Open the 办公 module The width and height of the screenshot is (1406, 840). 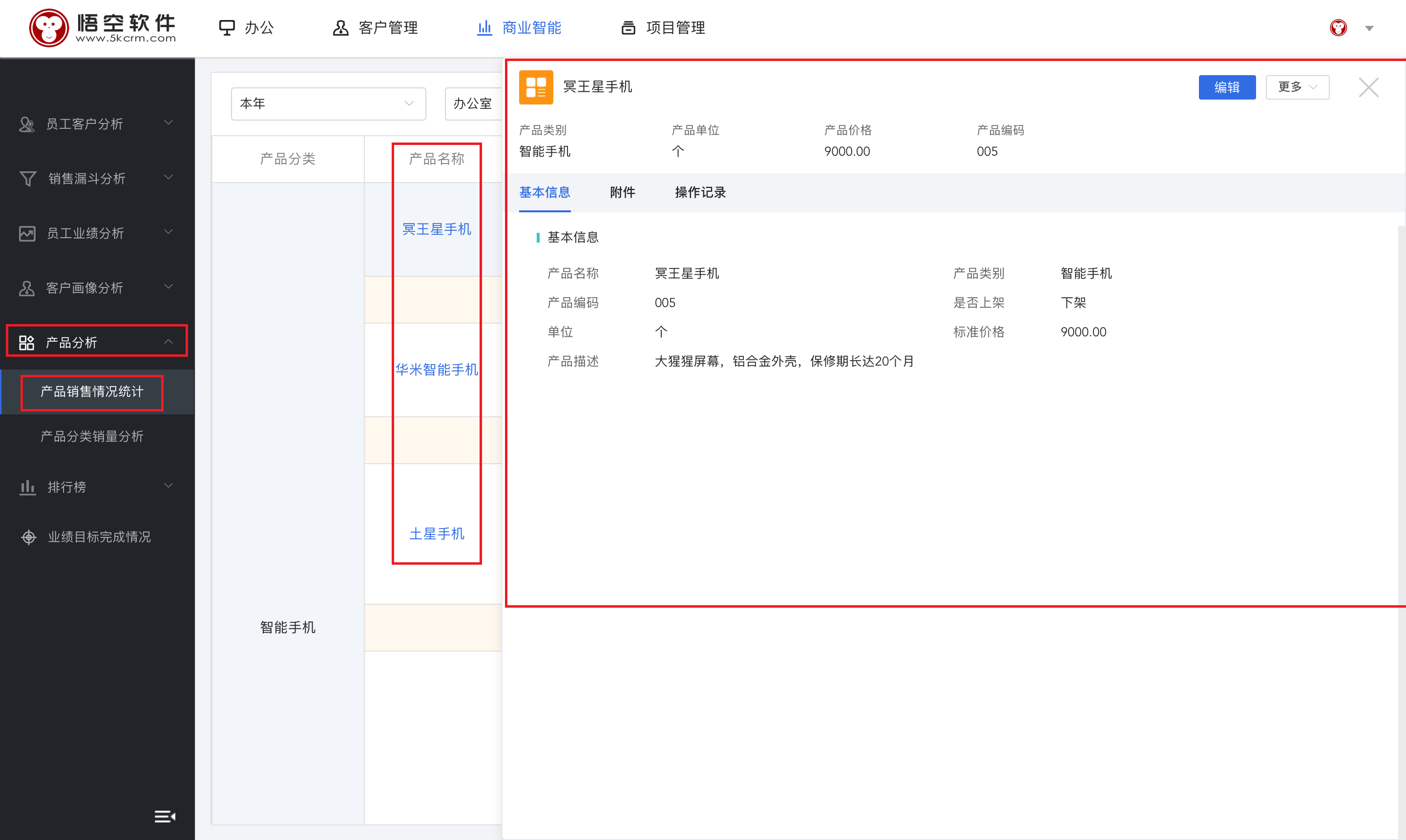tap(246, 28)
